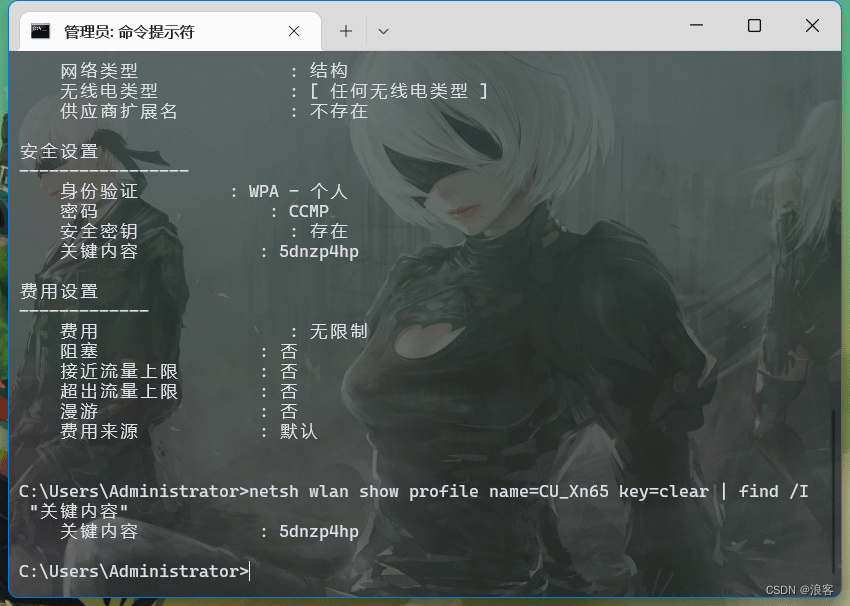The height and width of the screenshot is (606, 850).
Task: Click the 超出流量上限 label
Action: (119, 391)
